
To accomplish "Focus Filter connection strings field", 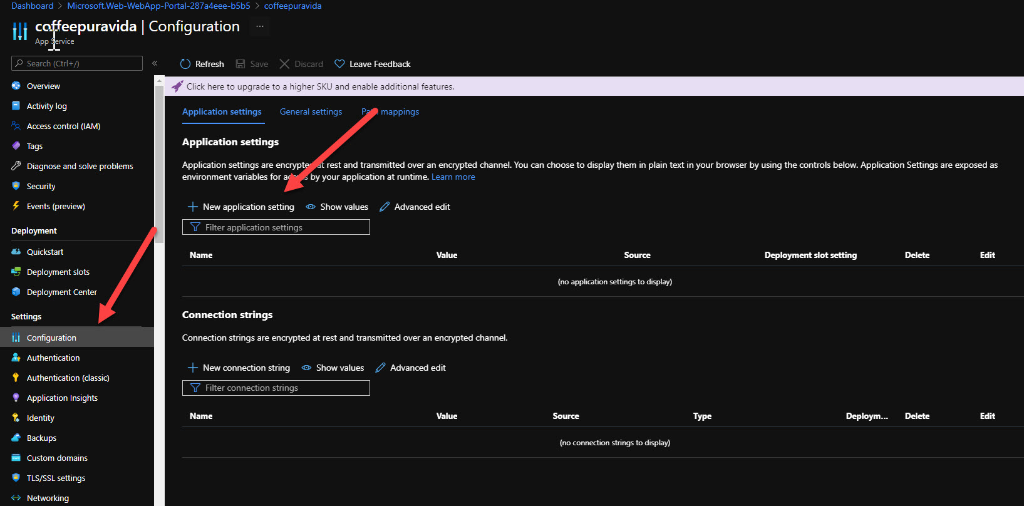I will coord(276,388).
